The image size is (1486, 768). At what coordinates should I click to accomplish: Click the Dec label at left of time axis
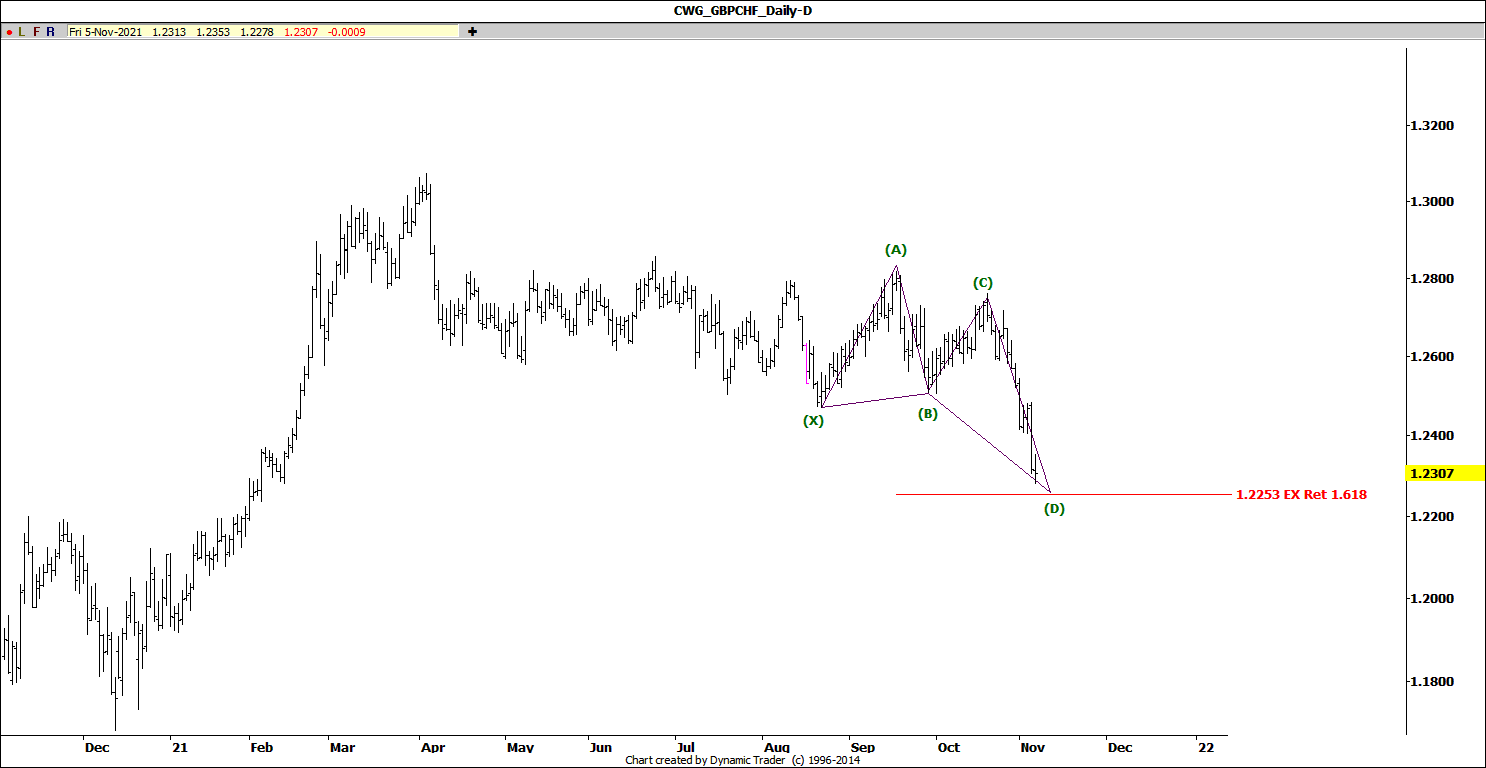coord(97,747)
